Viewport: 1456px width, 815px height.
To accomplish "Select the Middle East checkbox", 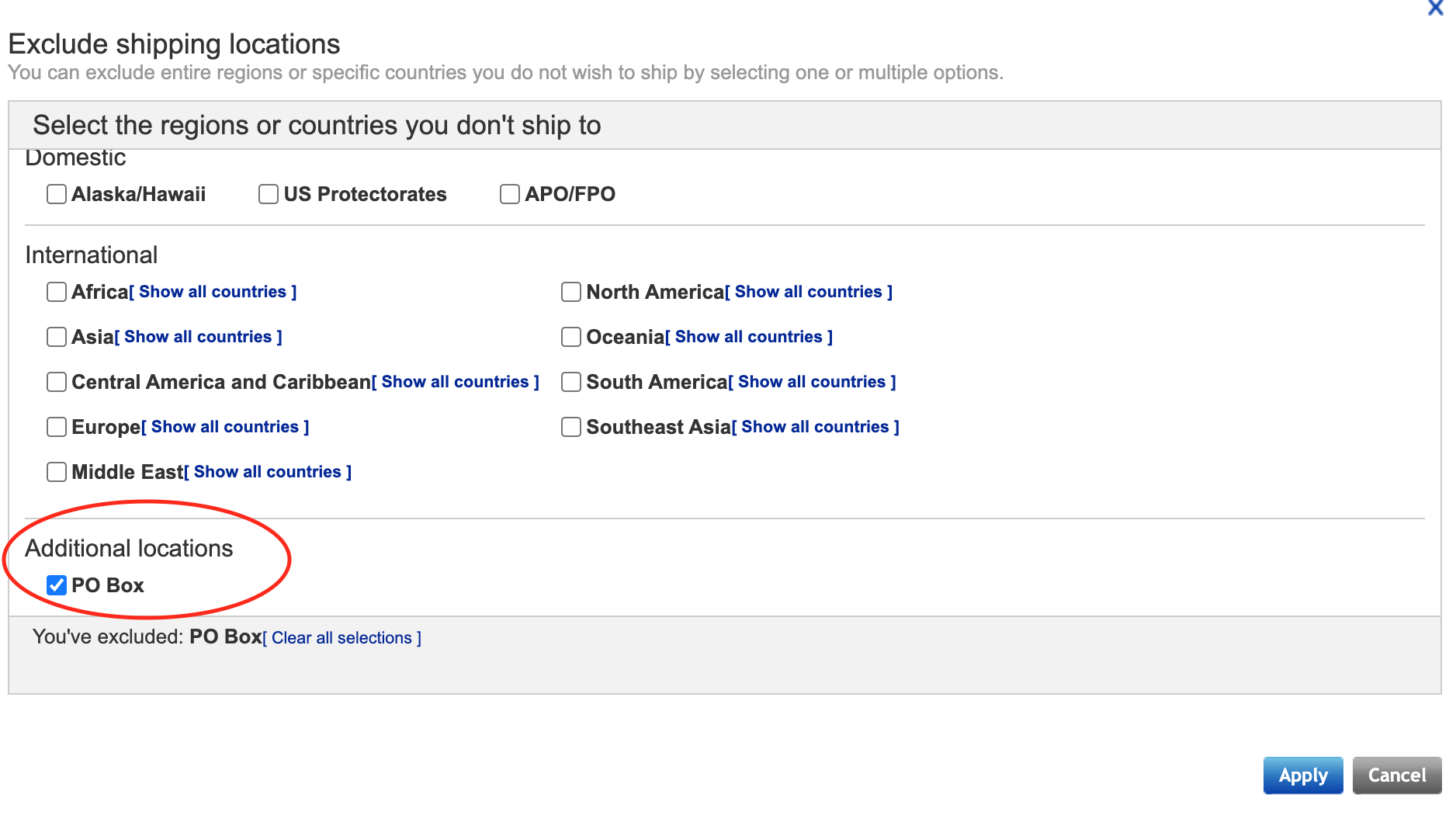I will tap(57, 472).
